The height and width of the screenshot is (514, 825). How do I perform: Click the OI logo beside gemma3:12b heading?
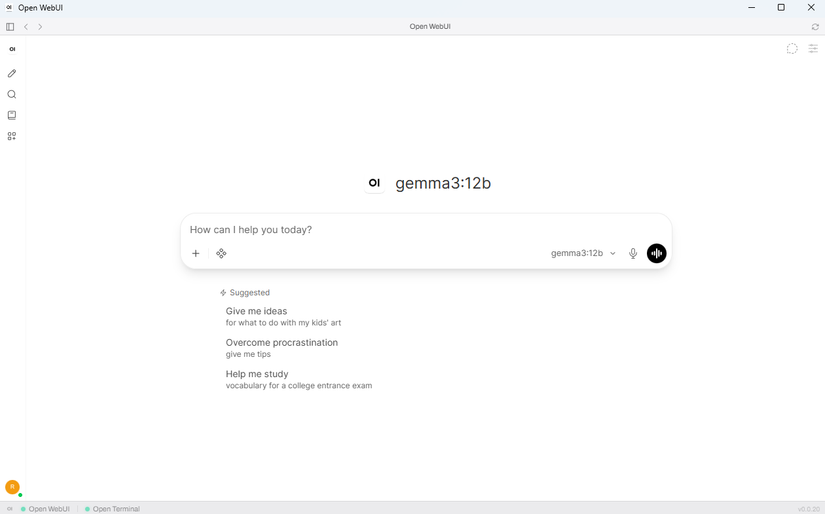point(374,183)
